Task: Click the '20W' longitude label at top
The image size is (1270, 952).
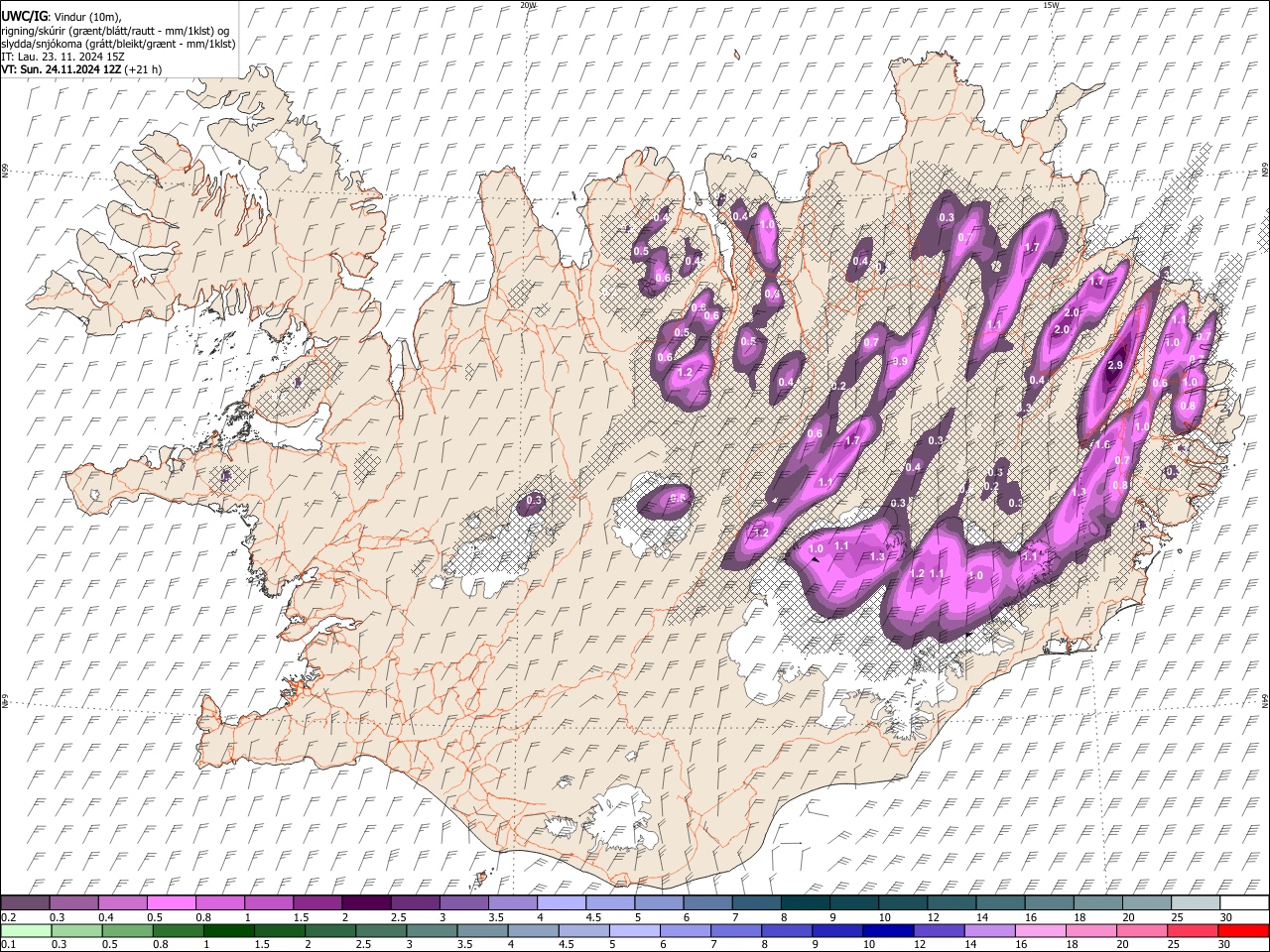Action: coord(528,5)
